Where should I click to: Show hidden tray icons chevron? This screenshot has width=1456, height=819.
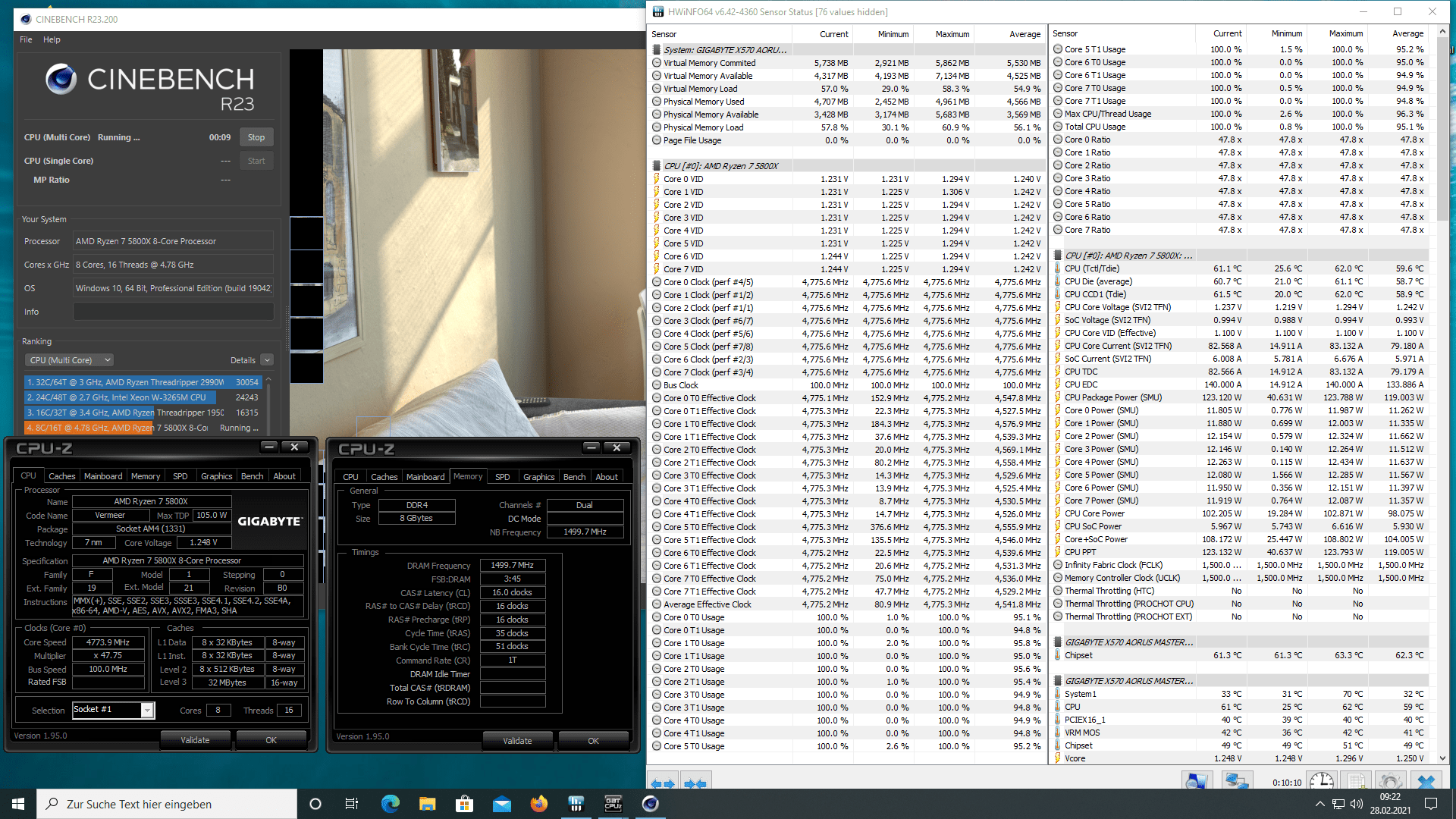click(x=1319, y=804)
